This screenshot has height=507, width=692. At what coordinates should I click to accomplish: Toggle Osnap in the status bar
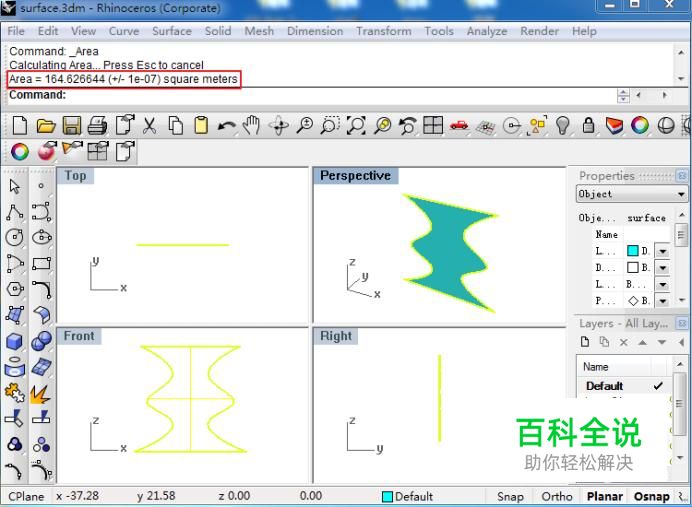(x=651, y=496)
